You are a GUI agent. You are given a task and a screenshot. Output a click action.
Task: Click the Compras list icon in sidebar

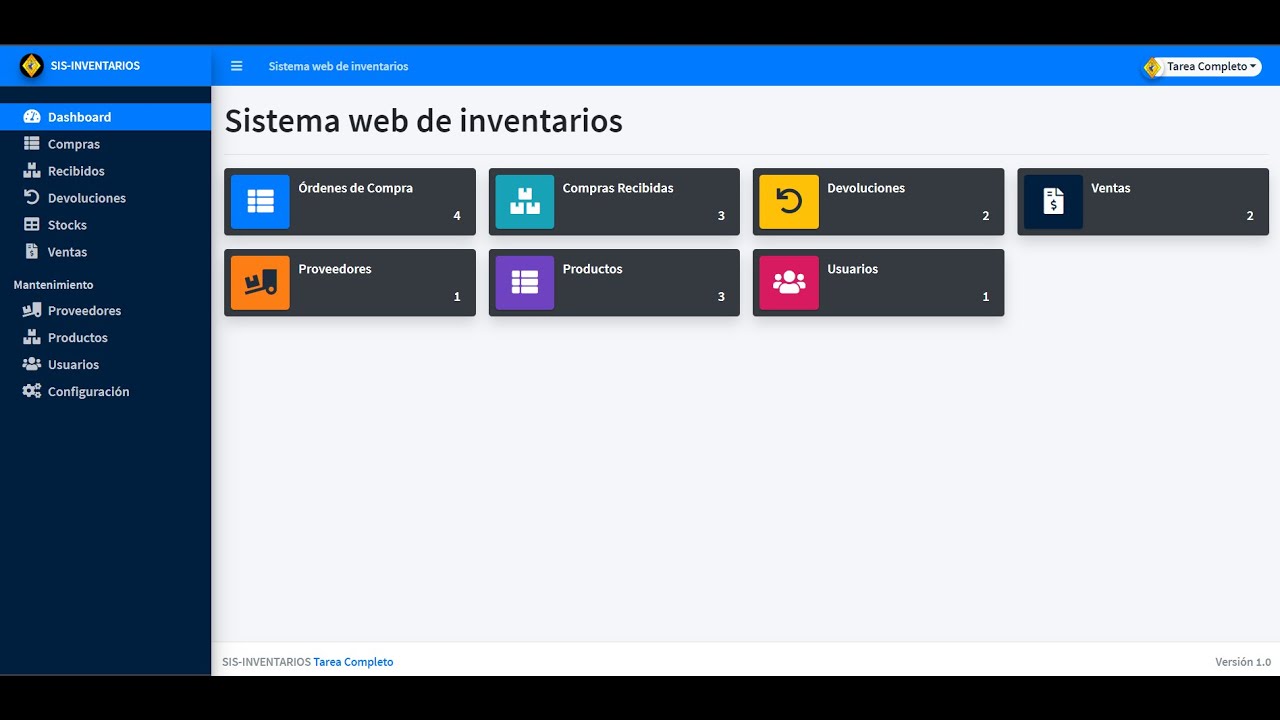32,144
